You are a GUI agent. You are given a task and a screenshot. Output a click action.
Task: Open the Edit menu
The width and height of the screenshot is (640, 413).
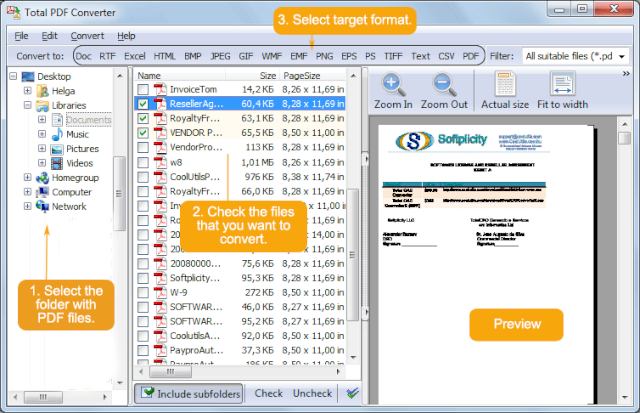[49, 36]
